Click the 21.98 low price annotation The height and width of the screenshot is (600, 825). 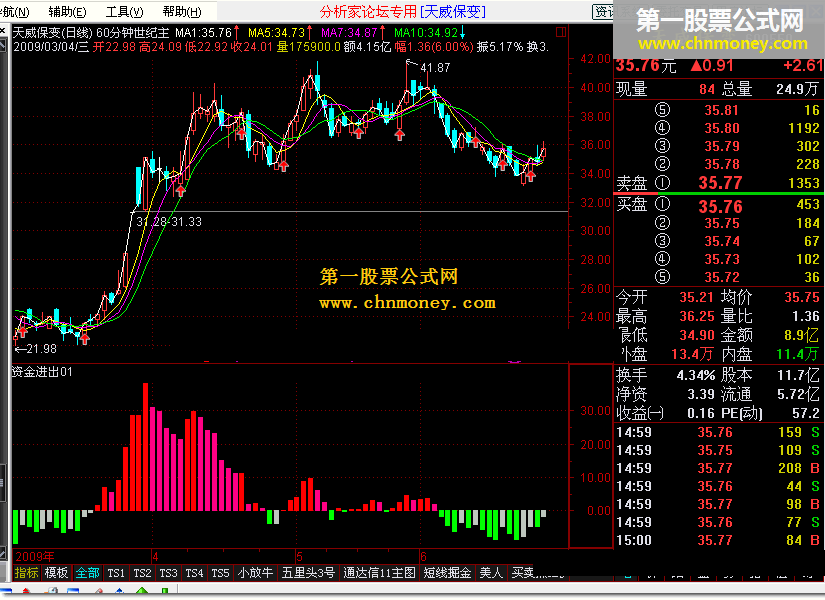tap(41, 348)
